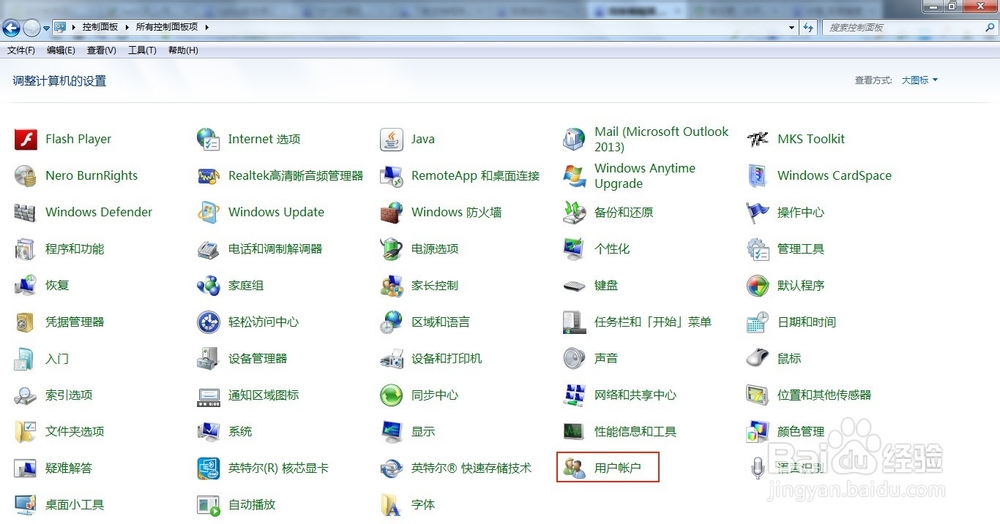Click the 搜索控制面板 search field
1000x524 pixels.
tap(909, 27)
